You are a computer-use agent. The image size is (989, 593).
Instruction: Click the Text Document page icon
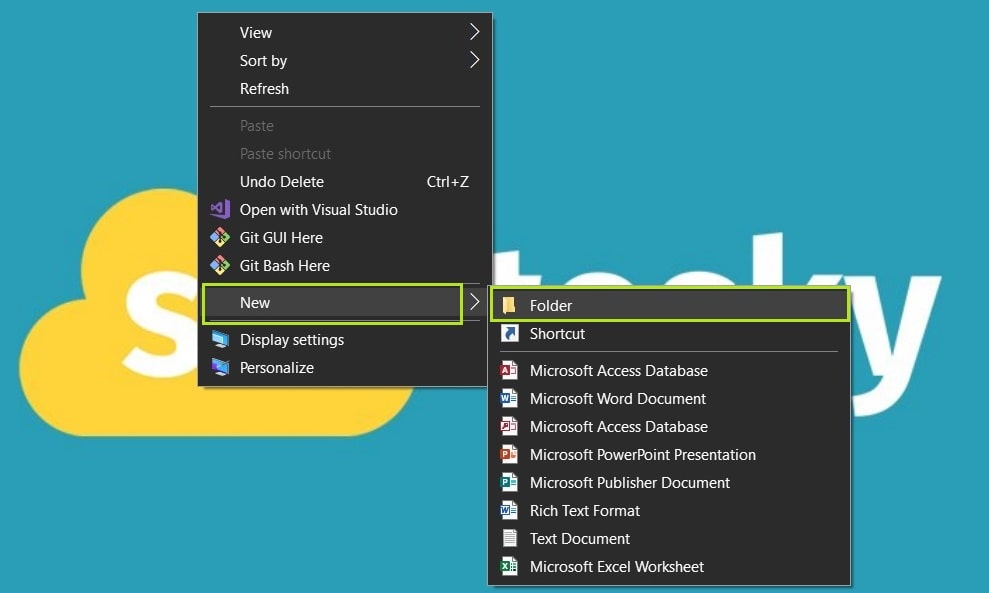click(x=509, y=538)
